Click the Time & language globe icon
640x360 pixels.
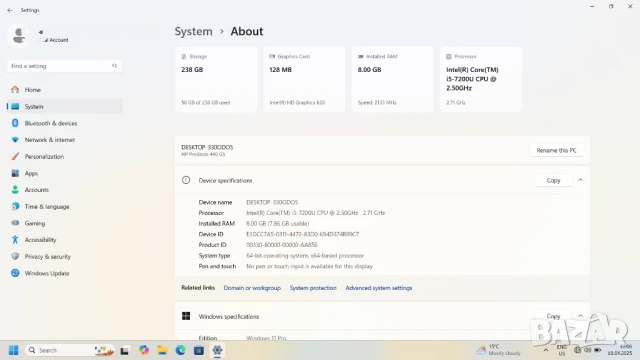click(15, 206)
